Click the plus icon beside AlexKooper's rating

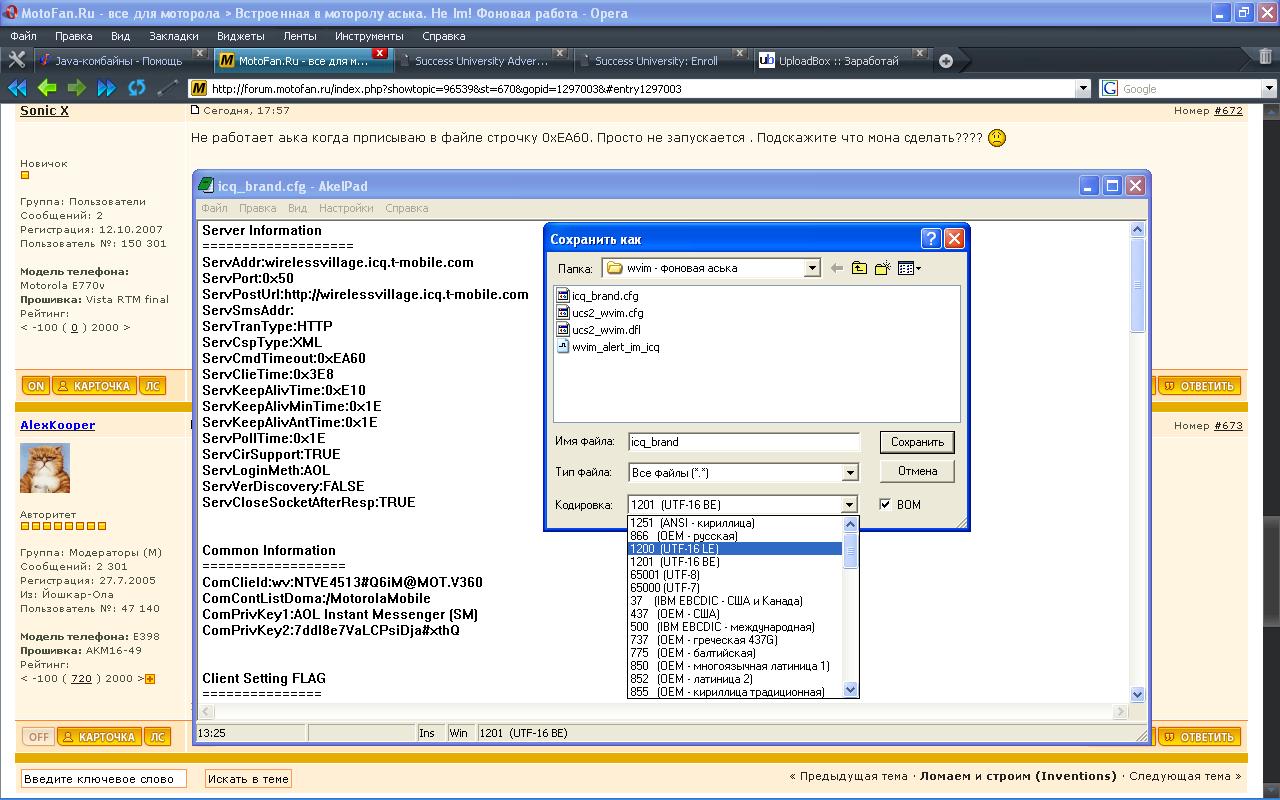[x=150, y=679]
